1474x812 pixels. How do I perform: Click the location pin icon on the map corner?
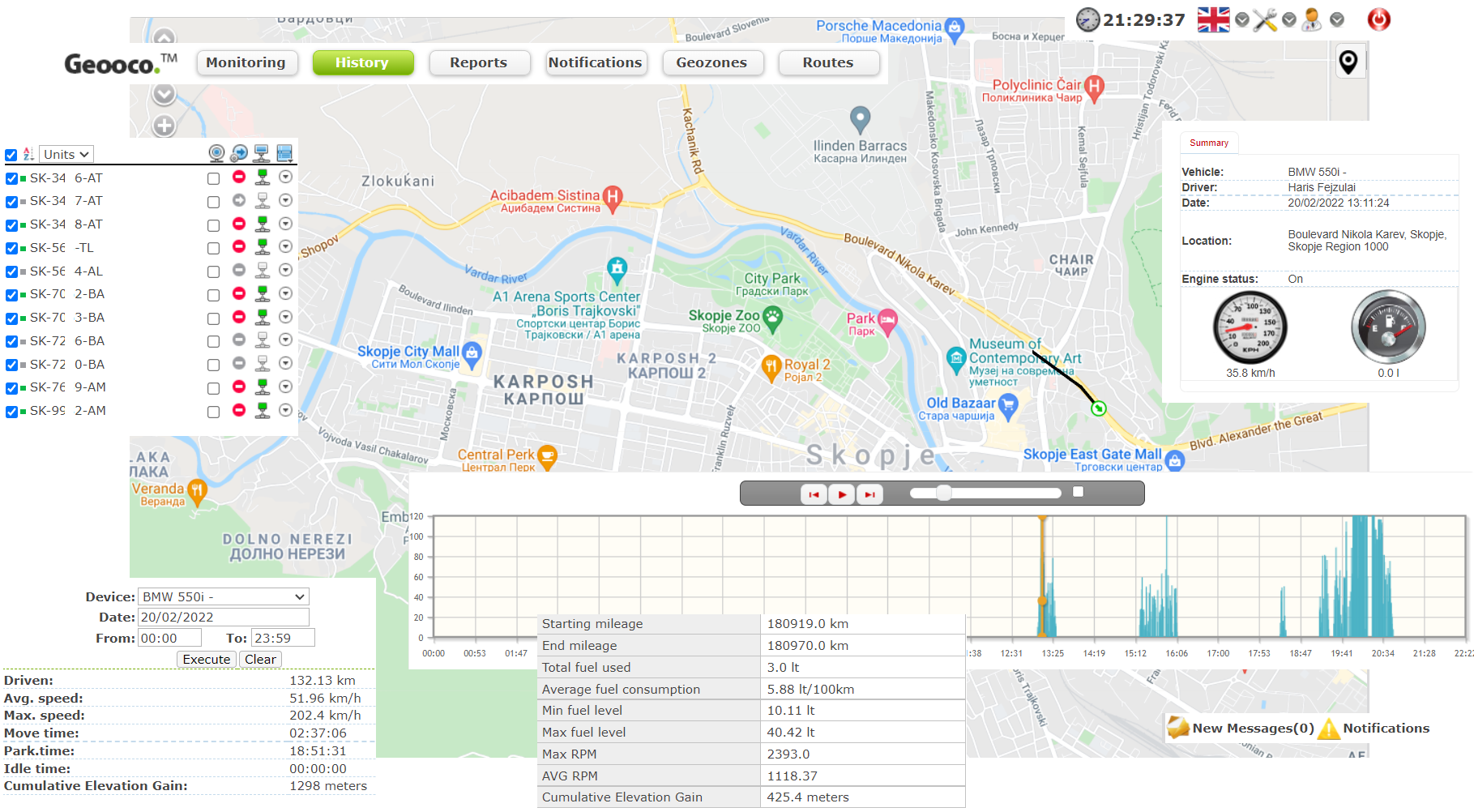coord(1350,61)
